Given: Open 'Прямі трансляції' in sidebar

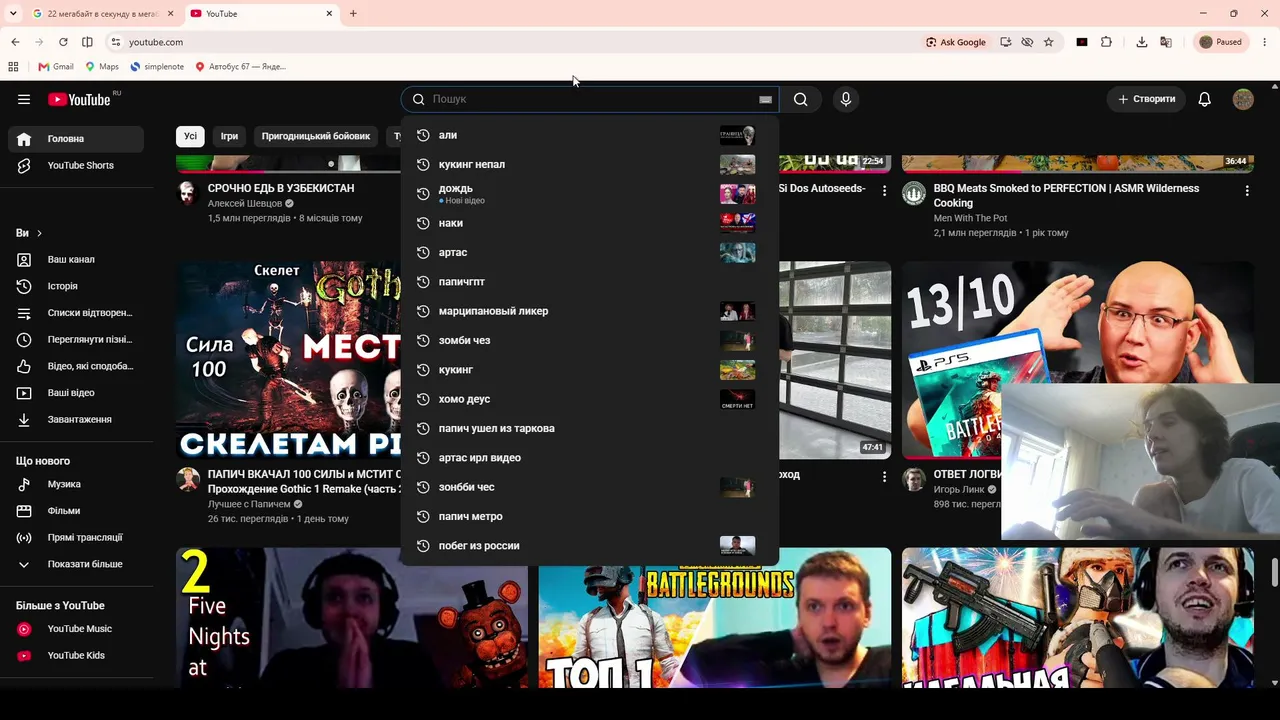Looking at the screenshot, I should [x=78, y=538].
